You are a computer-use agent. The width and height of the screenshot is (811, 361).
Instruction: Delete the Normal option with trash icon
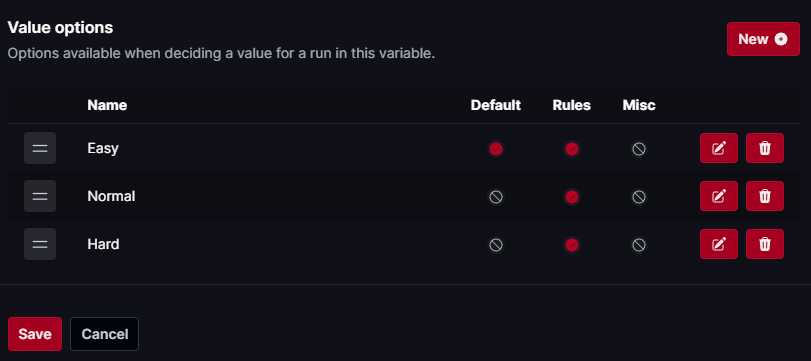pyautogui.click(x=764, y=196)
